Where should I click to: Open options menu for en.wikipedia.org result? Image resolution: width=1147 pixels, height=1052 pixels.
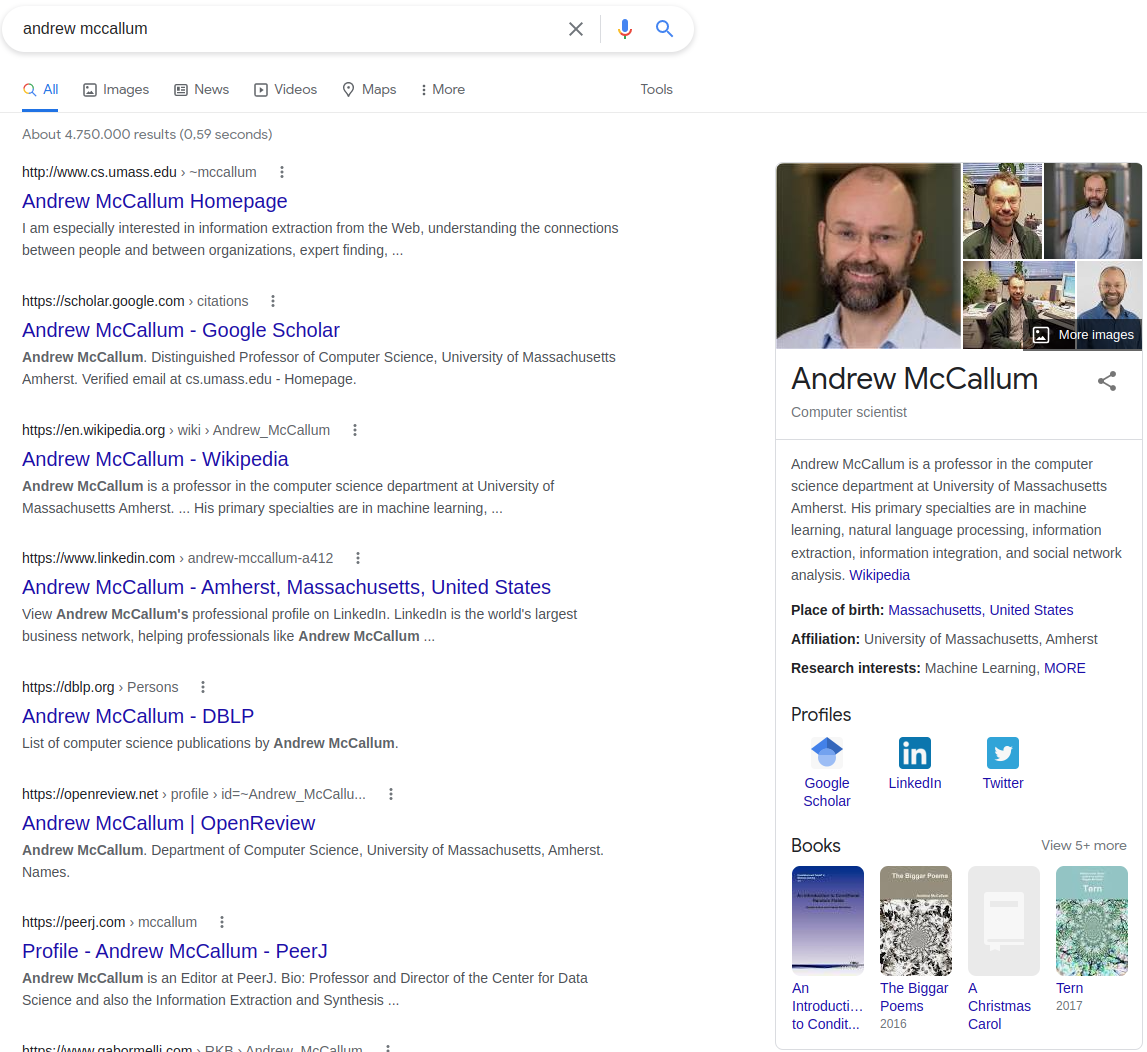pos(355,430)
